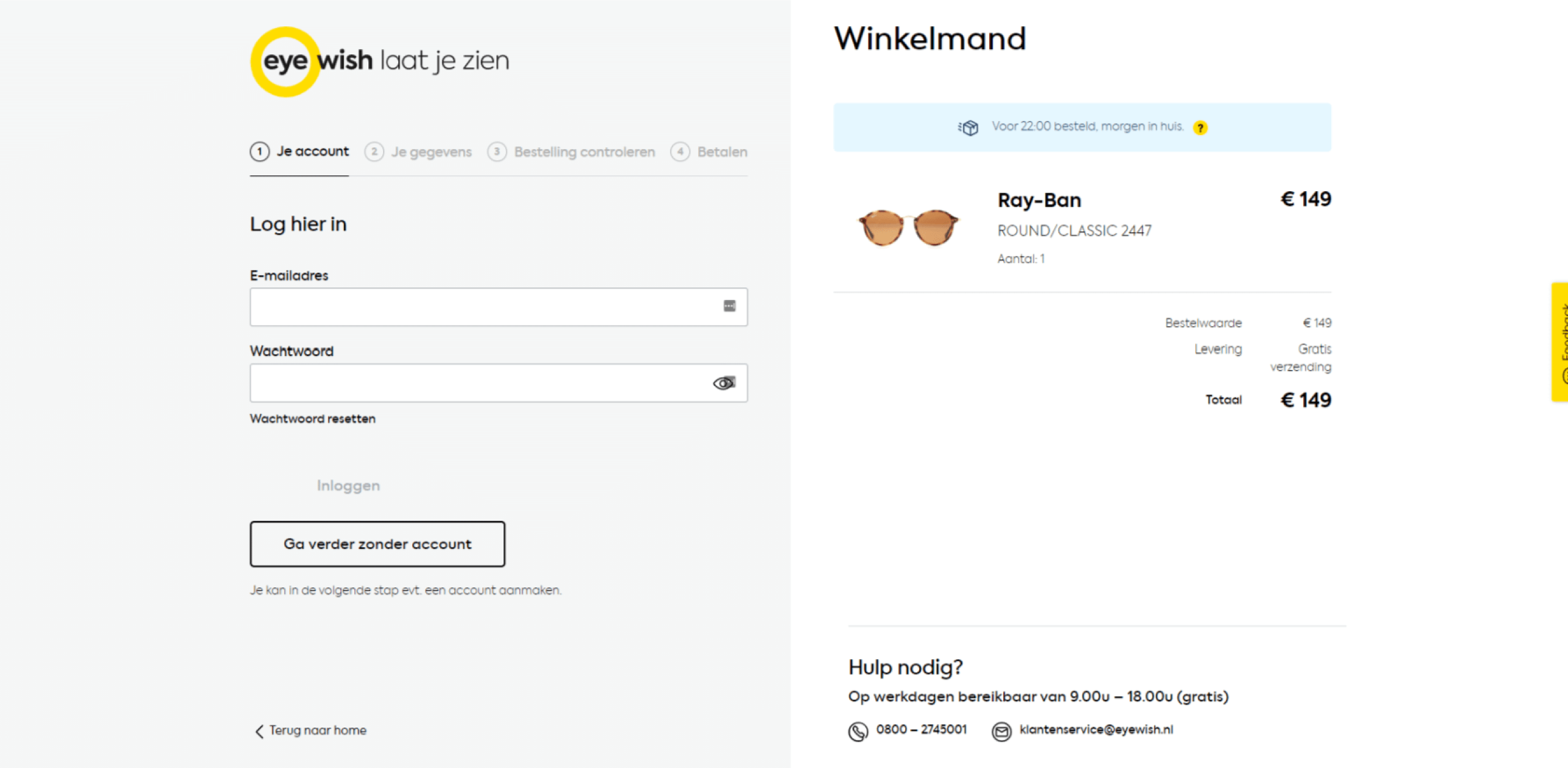Click the envelope icon beside customer service email
The height and width of the screenshot is (768, 1568).
point(1001,731)
